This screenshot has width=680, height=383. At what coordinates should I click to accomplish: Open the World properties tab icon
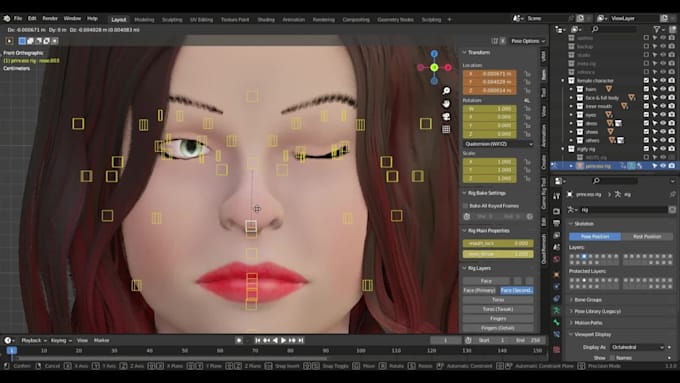click(x=556, y=259)
